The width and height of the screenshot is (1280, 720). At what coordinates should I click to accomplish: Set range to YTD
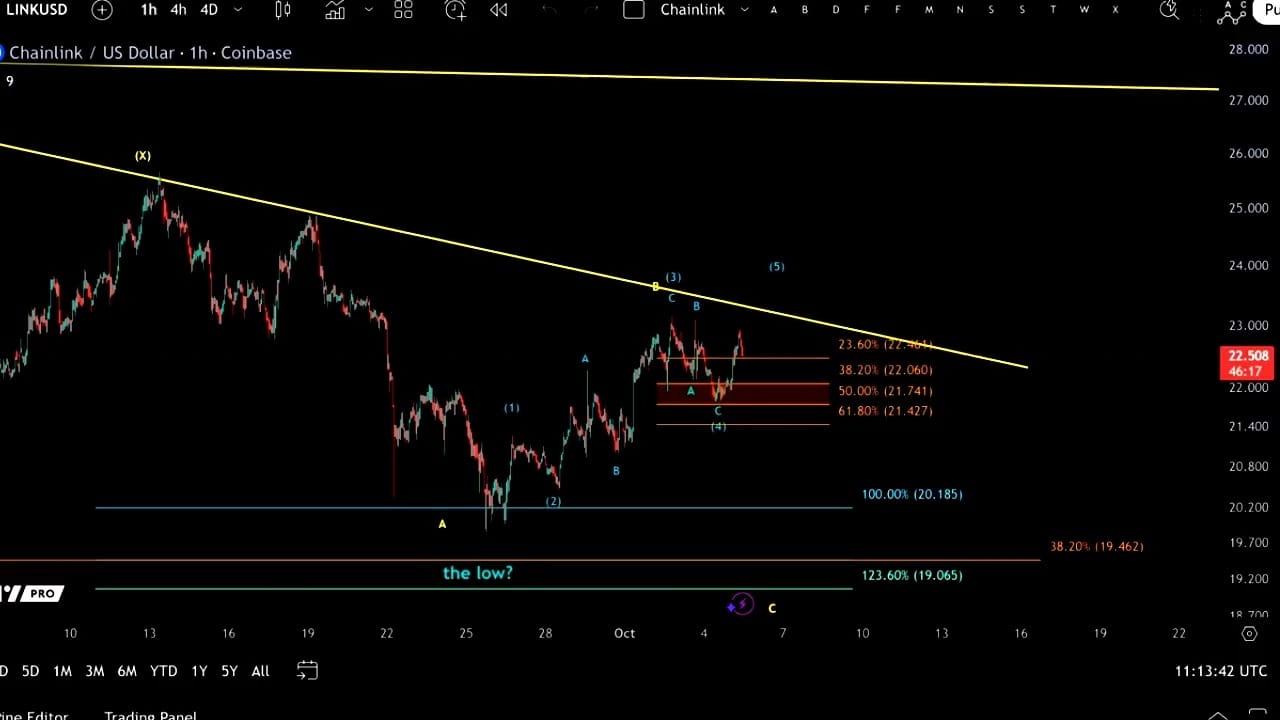coord(163,671)
